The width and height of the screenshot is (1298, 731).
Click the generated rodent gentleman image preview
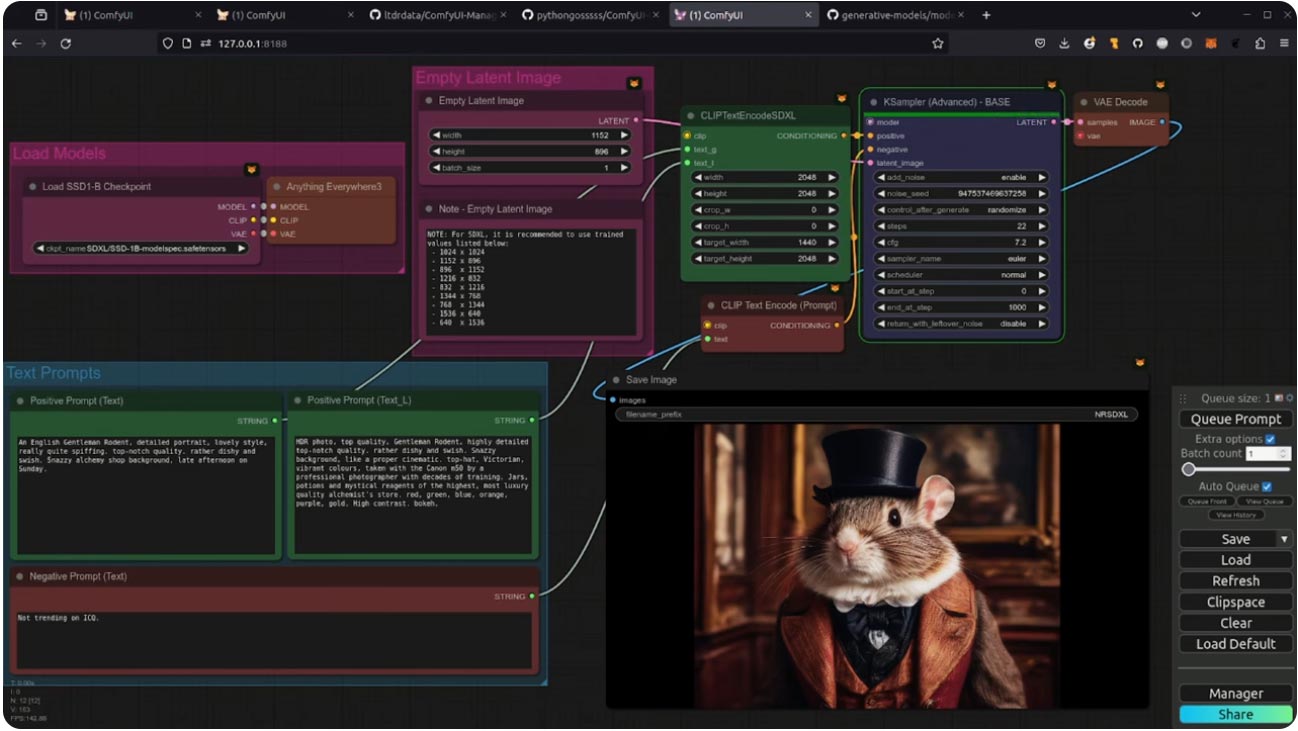point(877,566)
